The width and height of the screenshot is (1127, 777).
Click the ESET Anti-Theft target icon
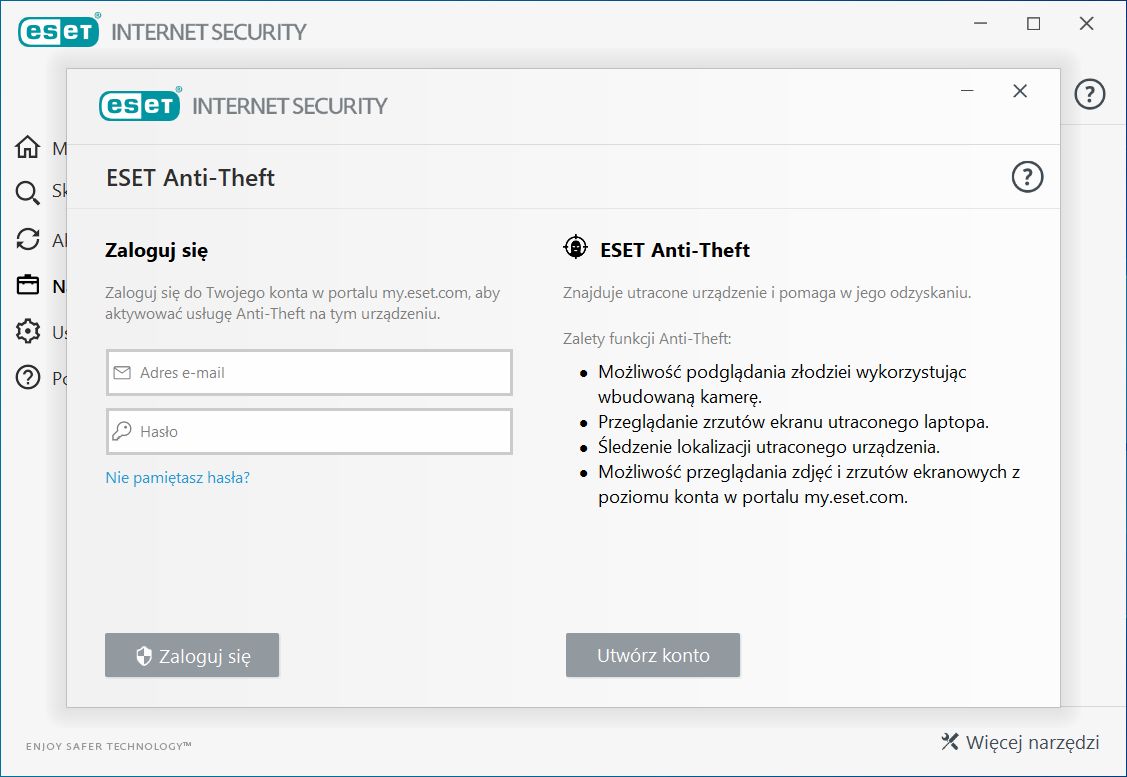click(x=575, y=247)
